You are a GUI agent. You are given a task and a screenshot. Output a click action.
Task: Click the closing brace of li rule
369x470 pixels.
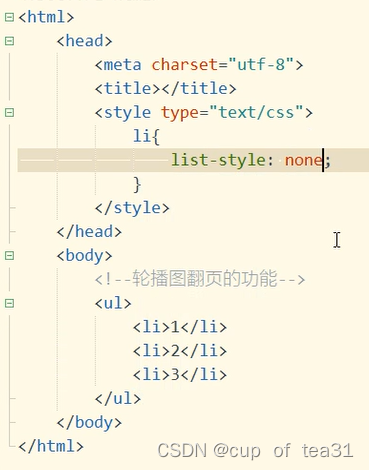(x=137, y=185)
